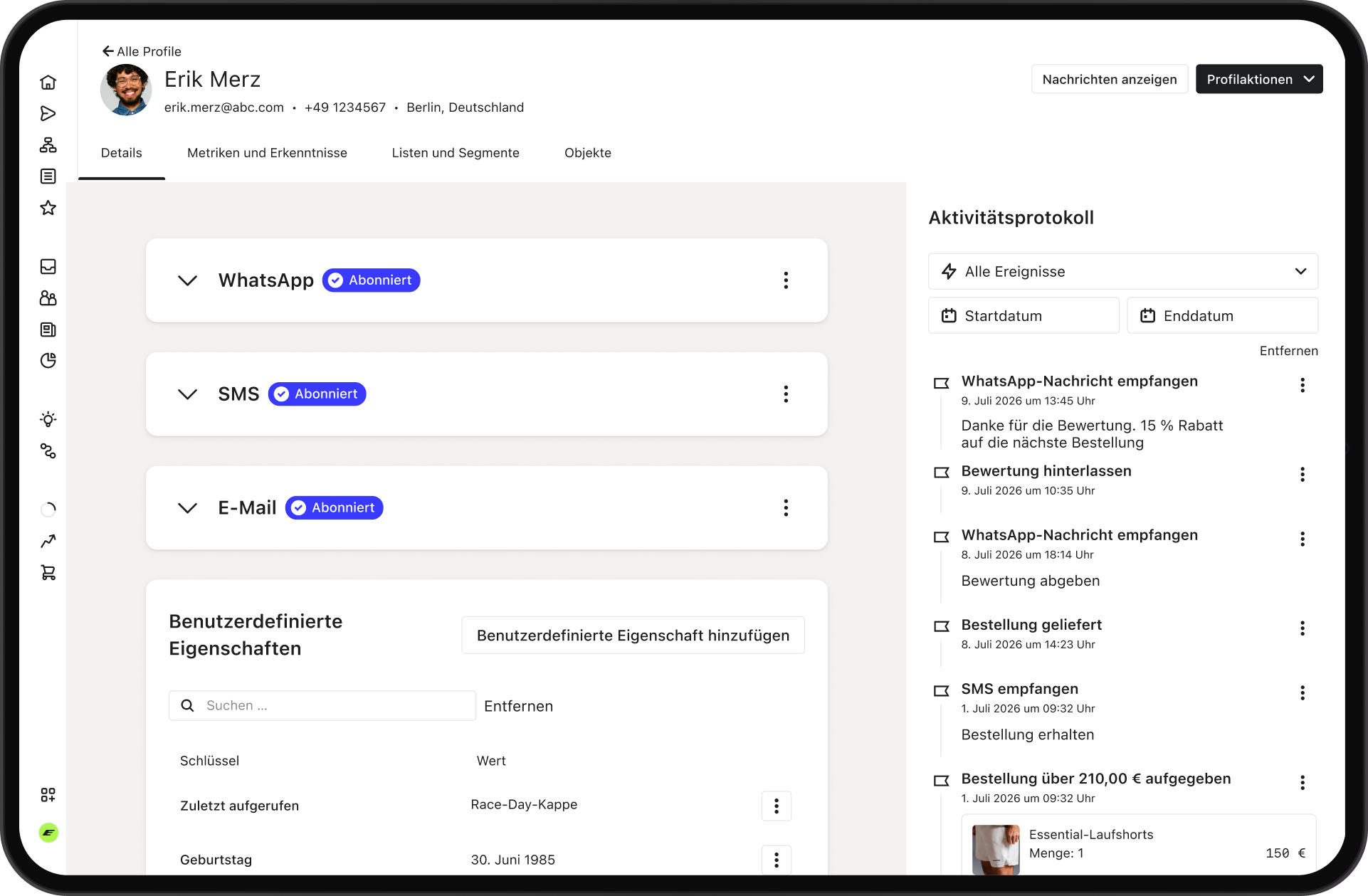Open the Home icon in sidebar

click(x=48, y=83)
